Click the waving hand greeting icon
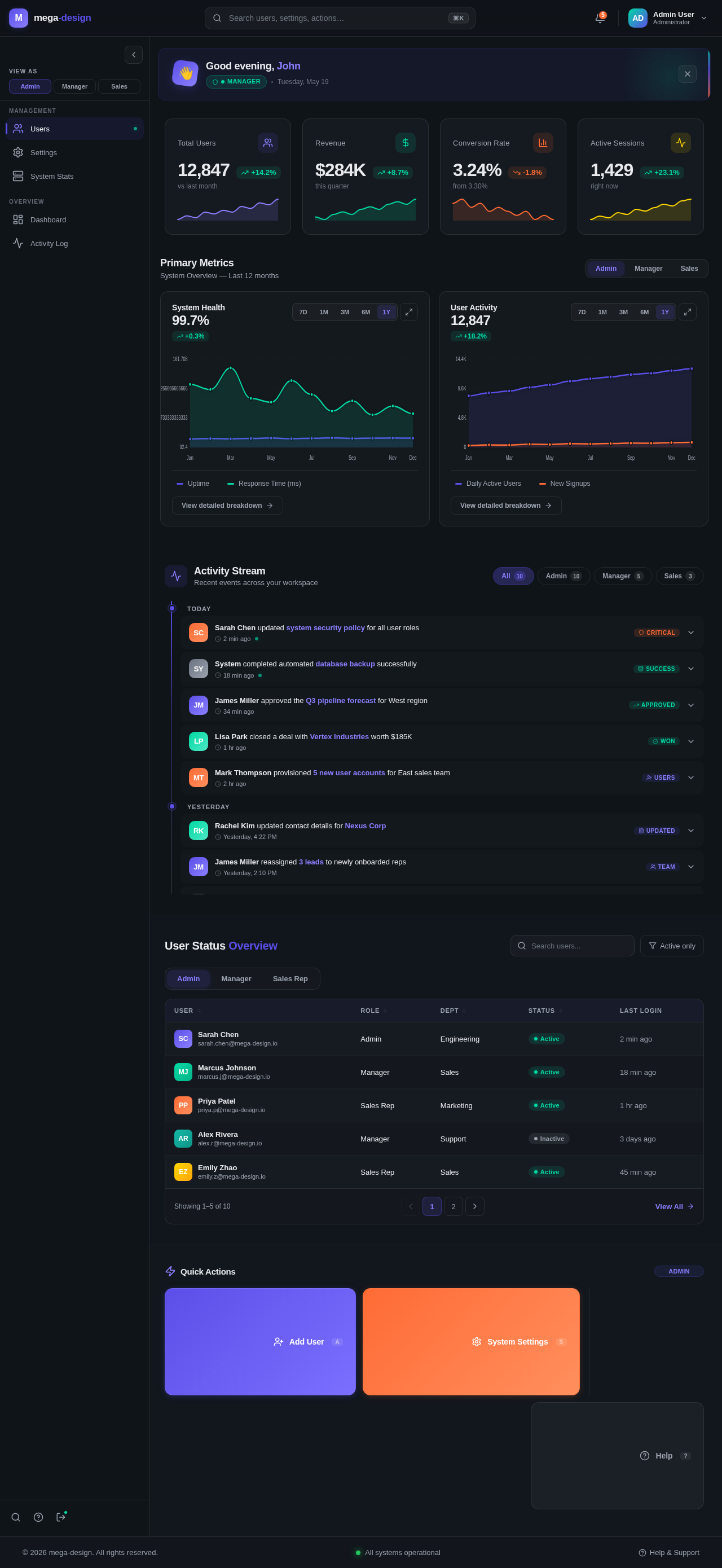 click(x=186, y=74)
